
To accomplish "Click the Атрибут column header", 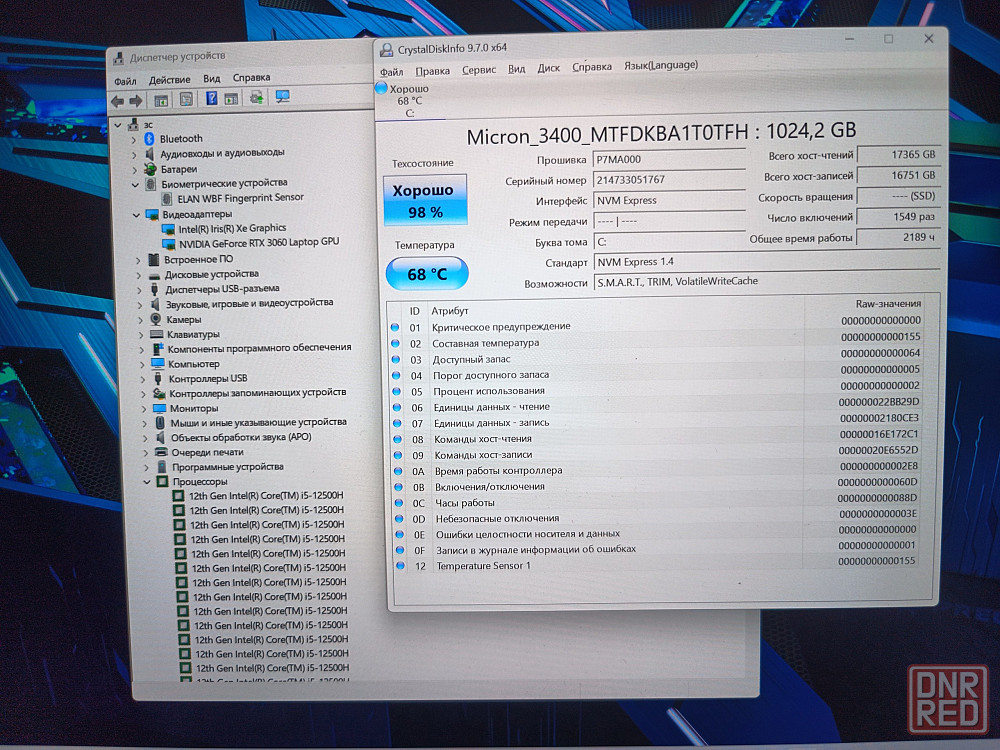I will pos(450,311).
